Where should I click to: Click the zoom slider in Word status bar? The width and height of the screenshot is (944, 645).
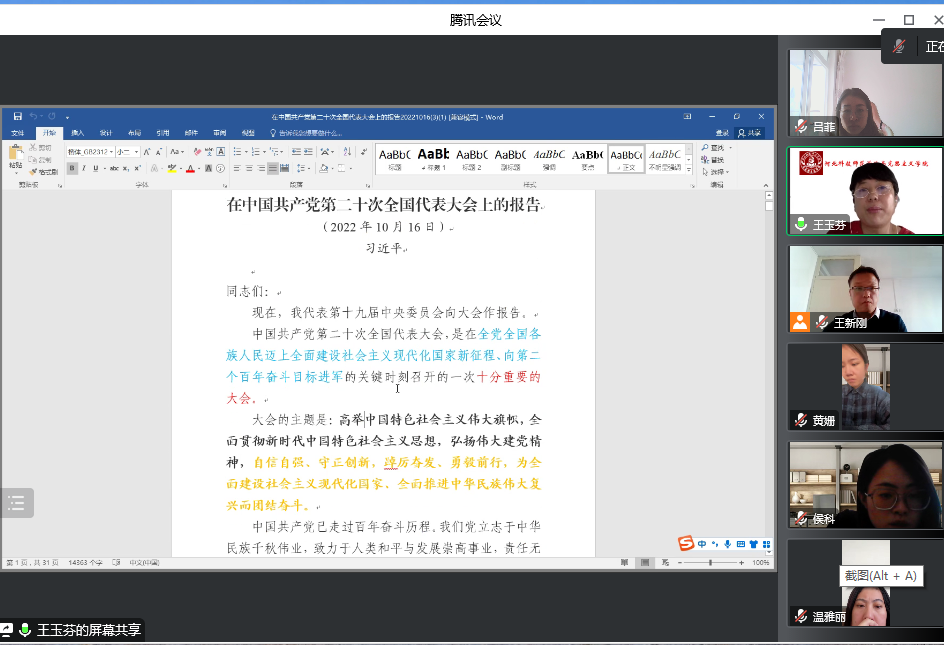(712, 563)
